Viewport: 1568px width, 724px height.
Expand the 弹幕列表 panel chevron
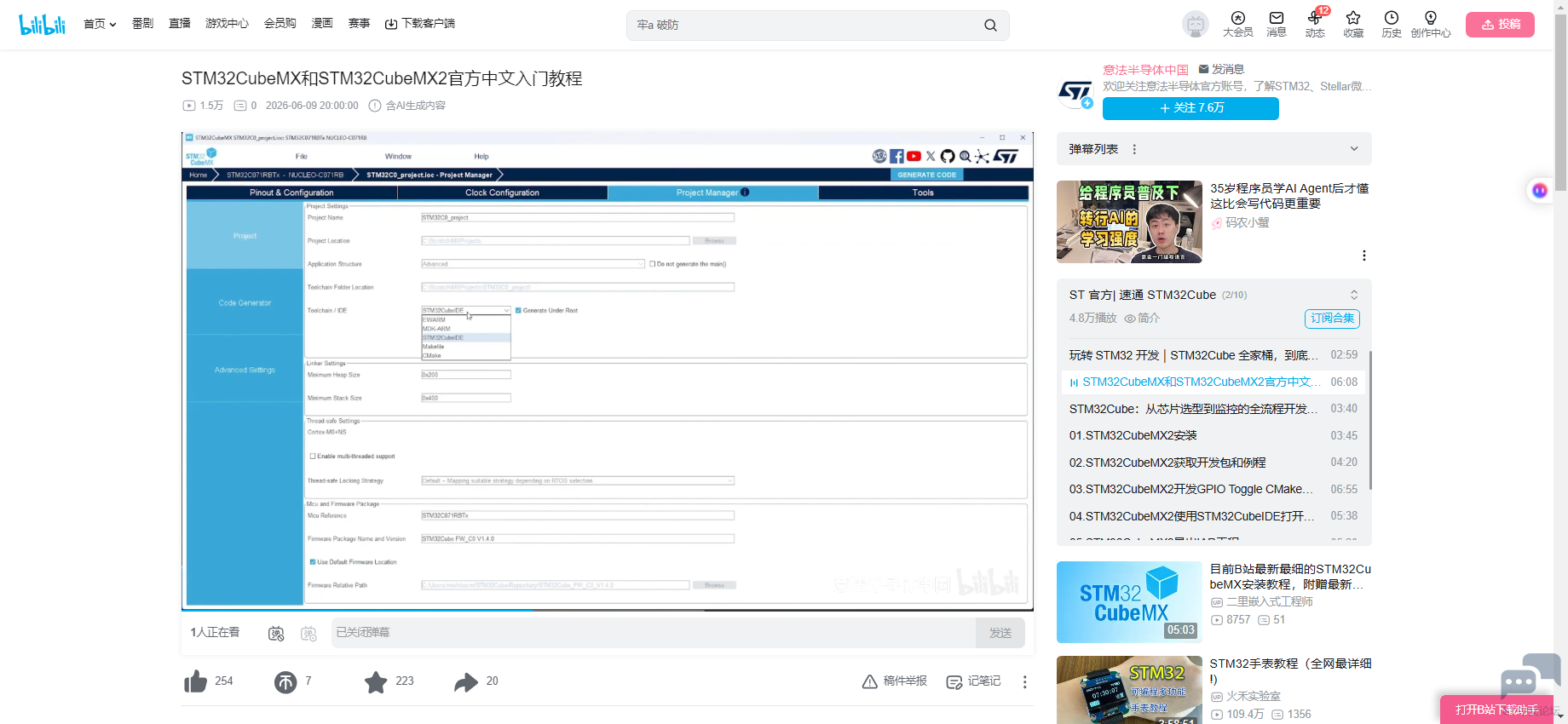(x=1354, y=149)
